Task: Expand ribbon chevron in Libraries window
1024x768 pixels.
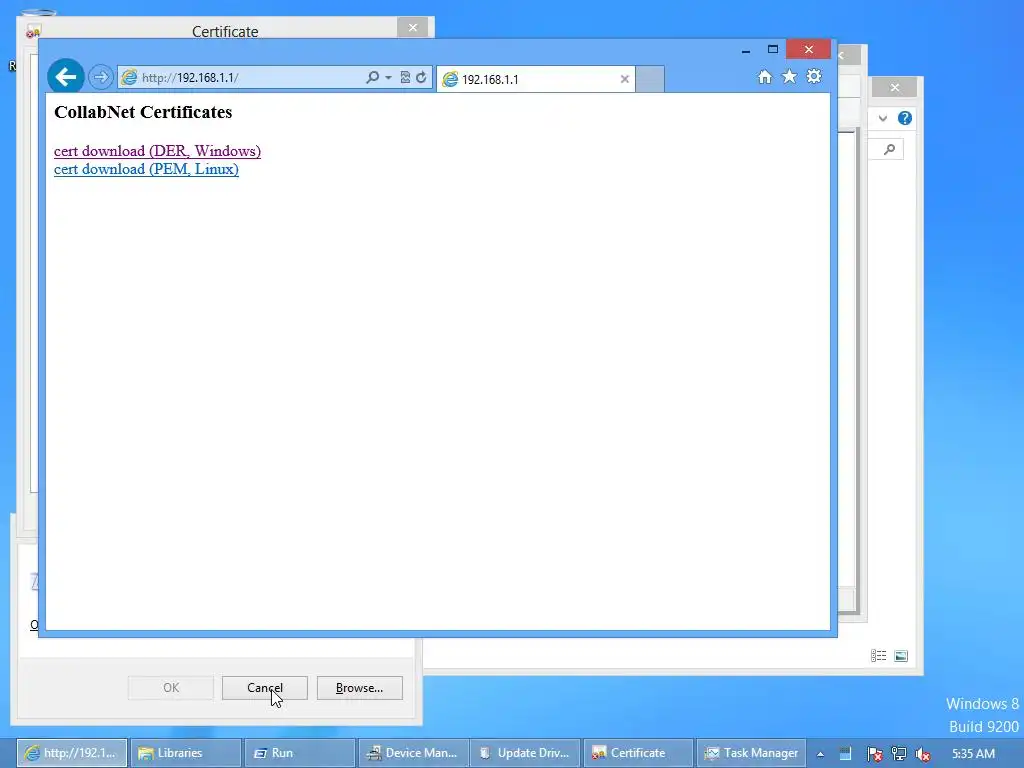Action: pos(882,118)
